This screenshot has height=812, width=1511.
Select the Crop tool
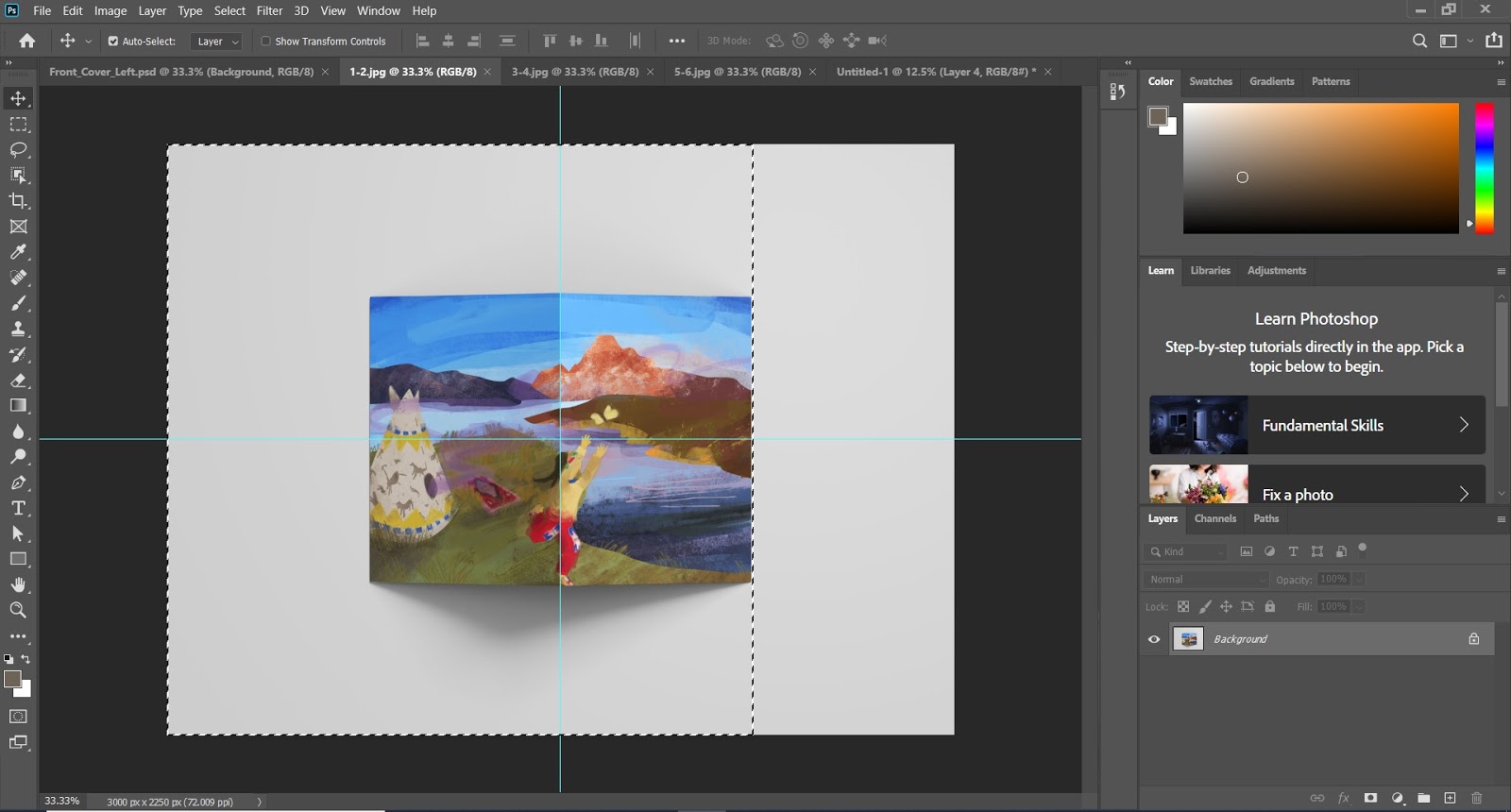(18, 201)
